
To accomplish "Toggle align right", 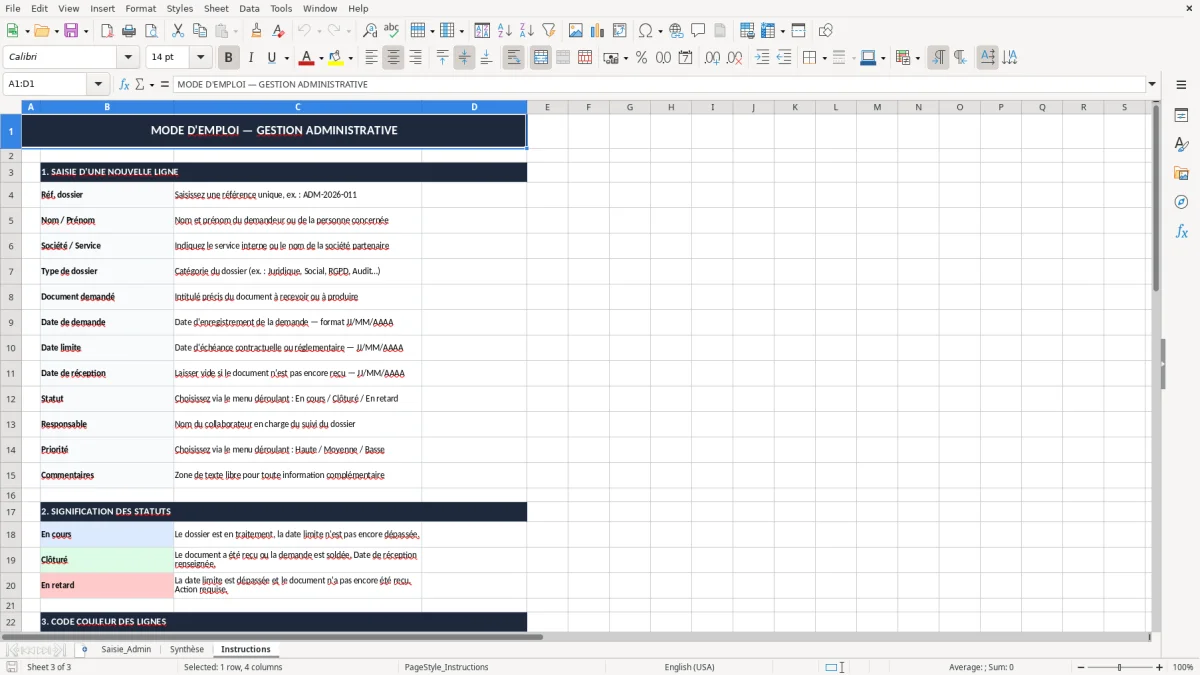I will point(415,58).
